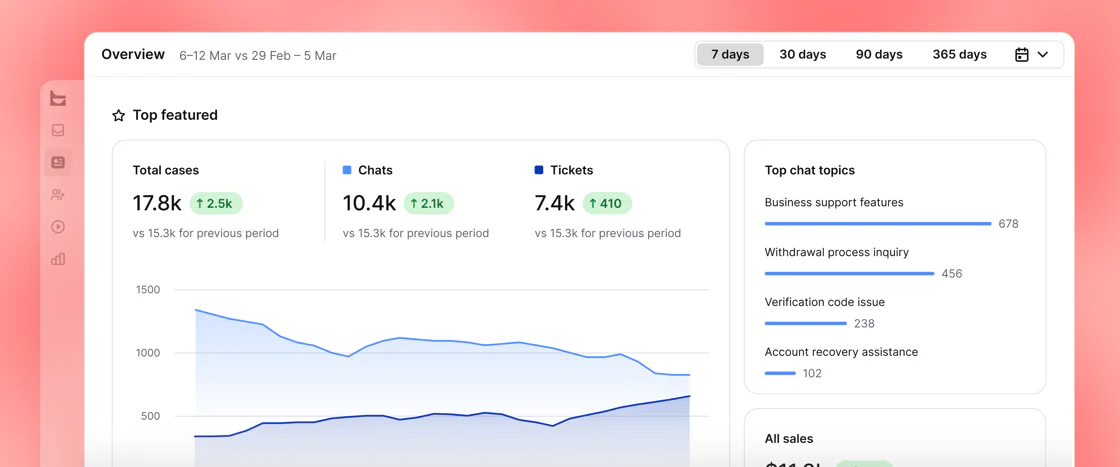1120x467 pixels.
Task: Click the Verification code issue bar
Action: 806,323
